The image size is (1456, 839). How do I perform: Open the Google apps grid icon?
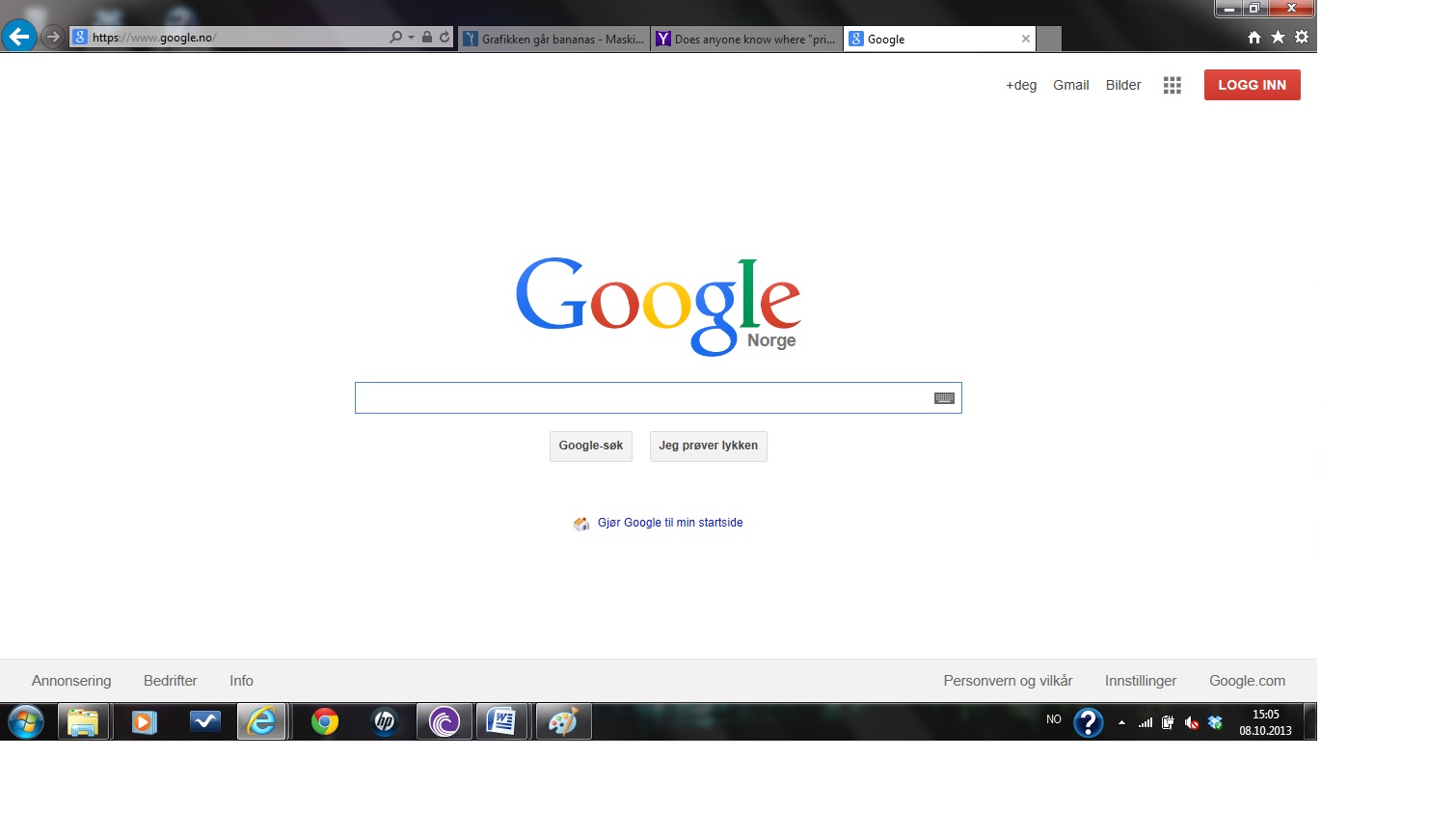(x=1173, y=85)
